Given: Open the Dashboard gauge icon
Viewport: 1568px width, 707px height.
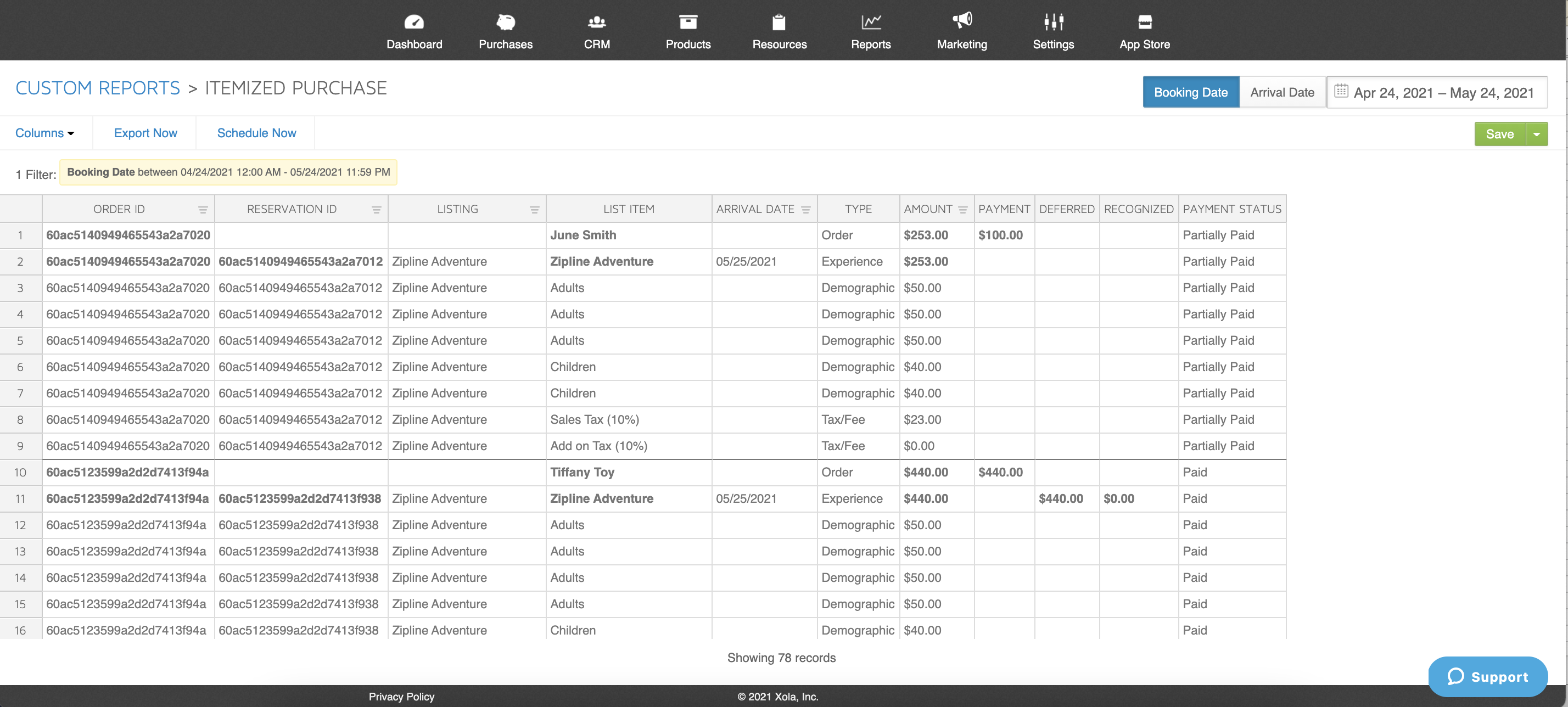Looking at the screenshot, I should click(414, 22).
